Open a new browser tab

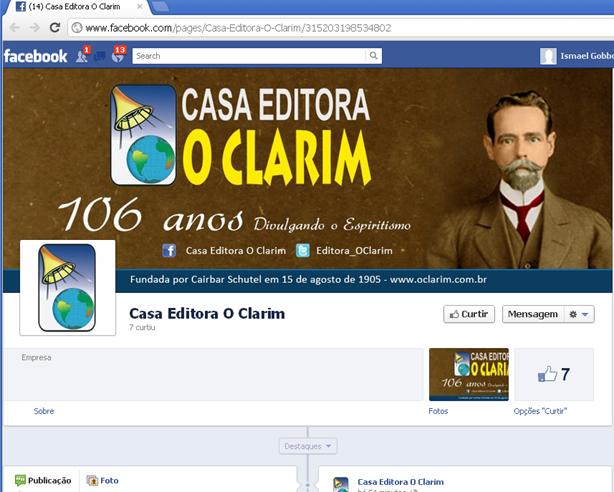pos(160,6)
